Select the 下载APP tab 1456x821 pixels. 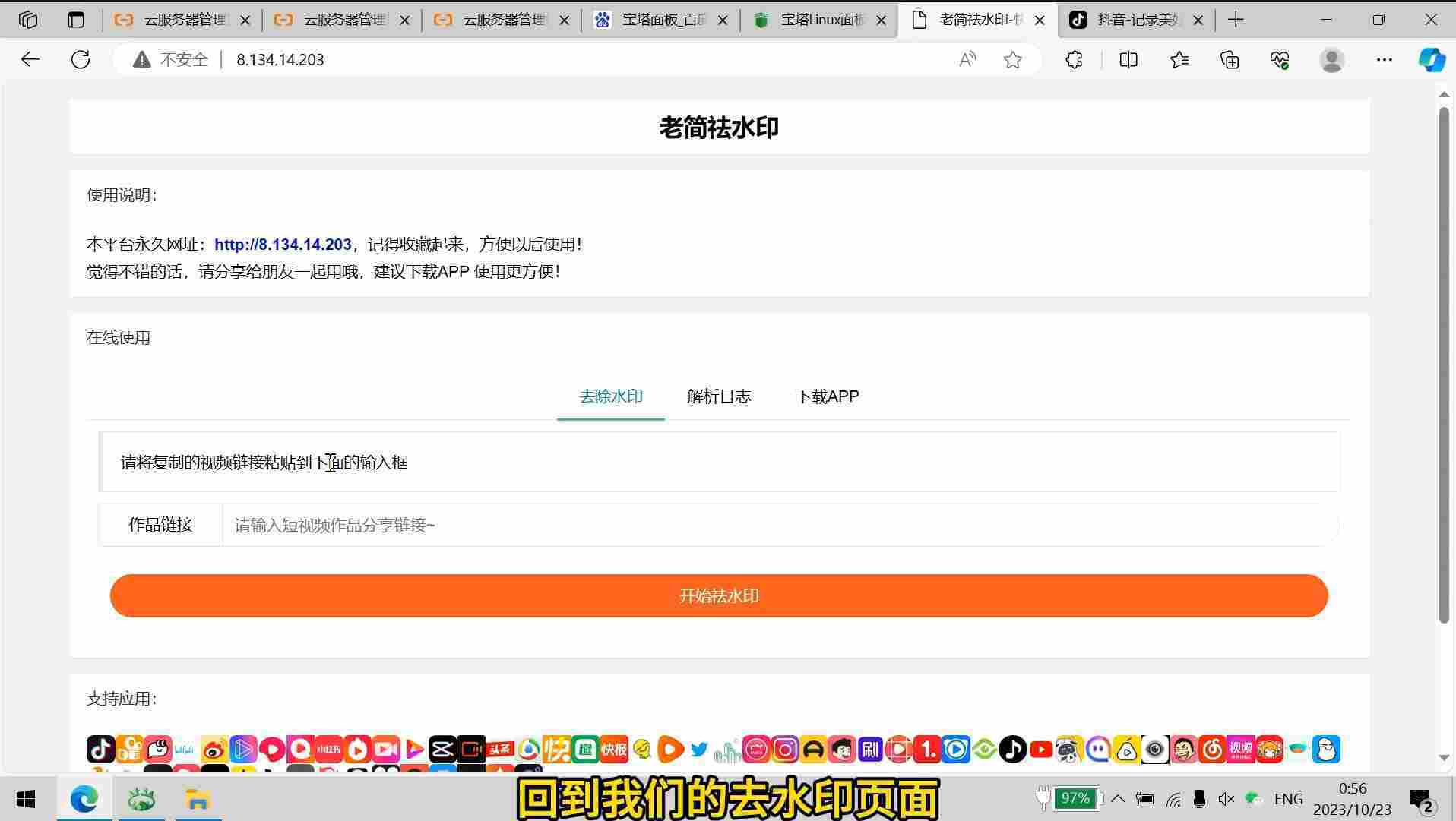click(827, 396)
